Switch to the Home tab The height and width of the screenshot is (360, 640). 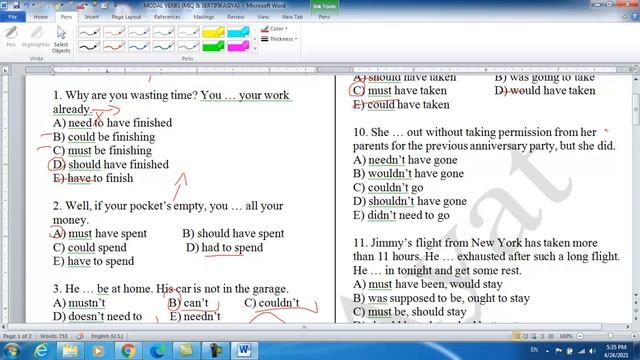[x=40, y=17]
